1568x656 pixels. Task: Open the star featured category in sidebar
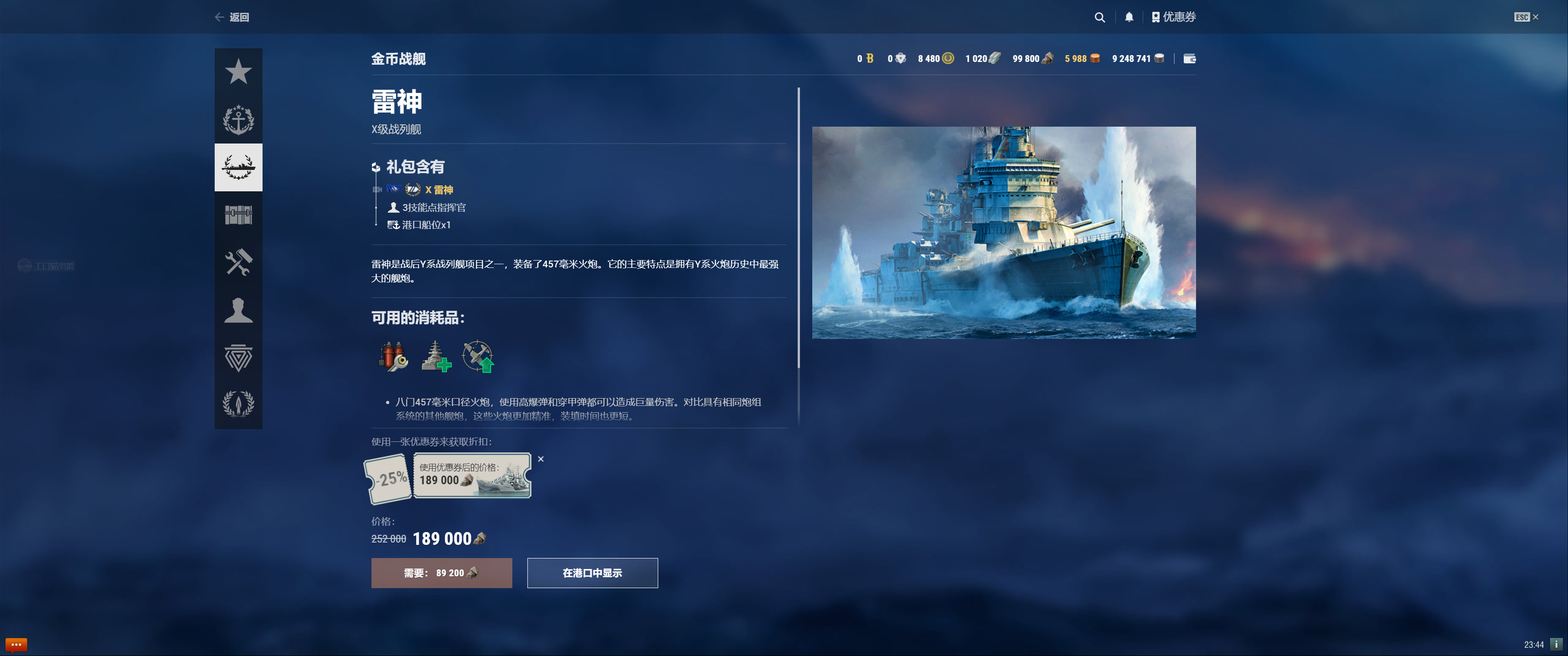tap(238, 72)
